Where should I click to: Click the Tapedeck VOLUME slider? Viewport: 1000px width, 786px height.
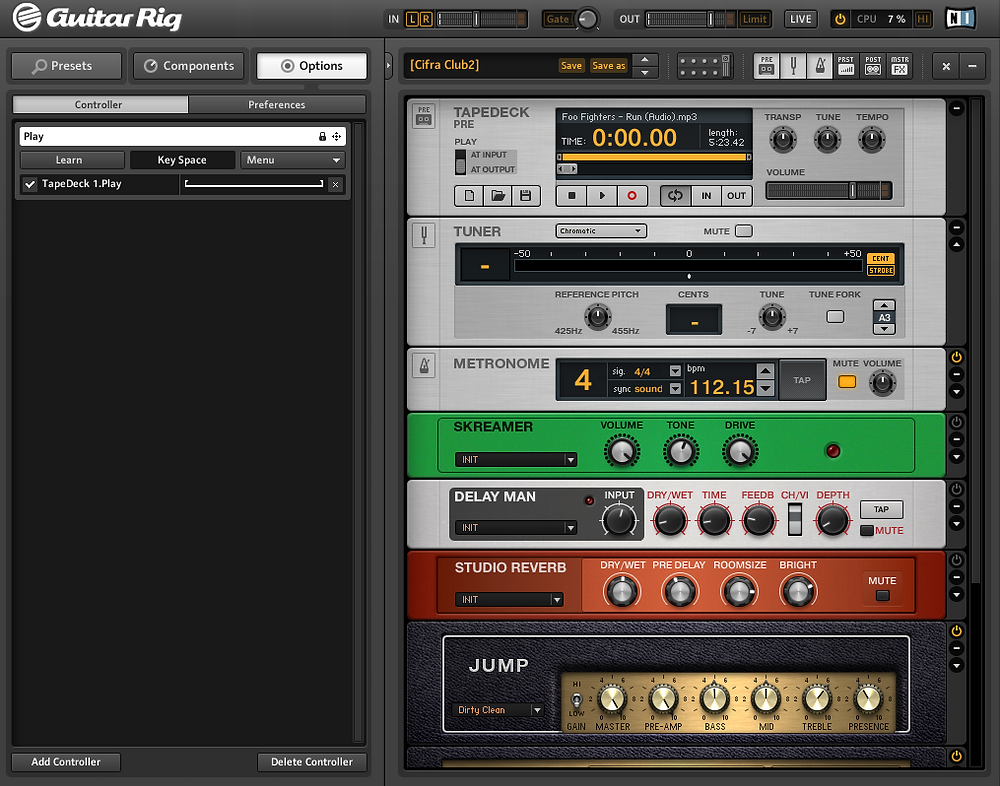tap(828, 190)
